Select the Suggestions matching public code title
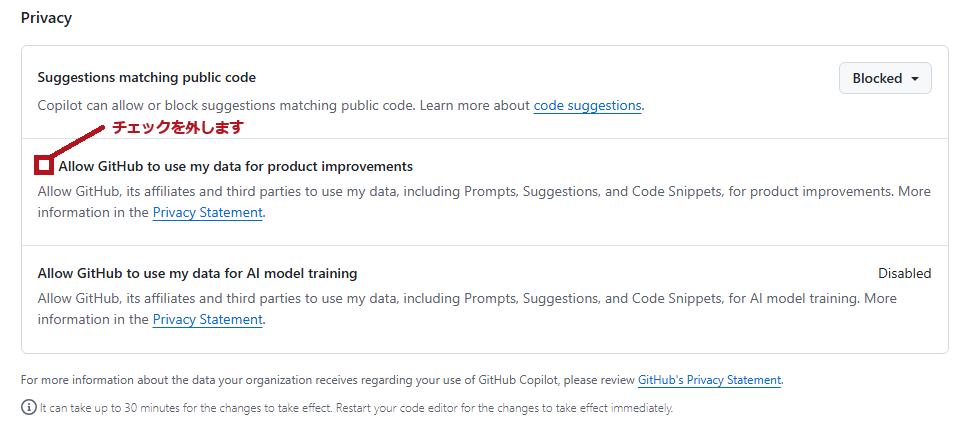Image resolution: width=967 pixels, height=427 pixels. 146,77
